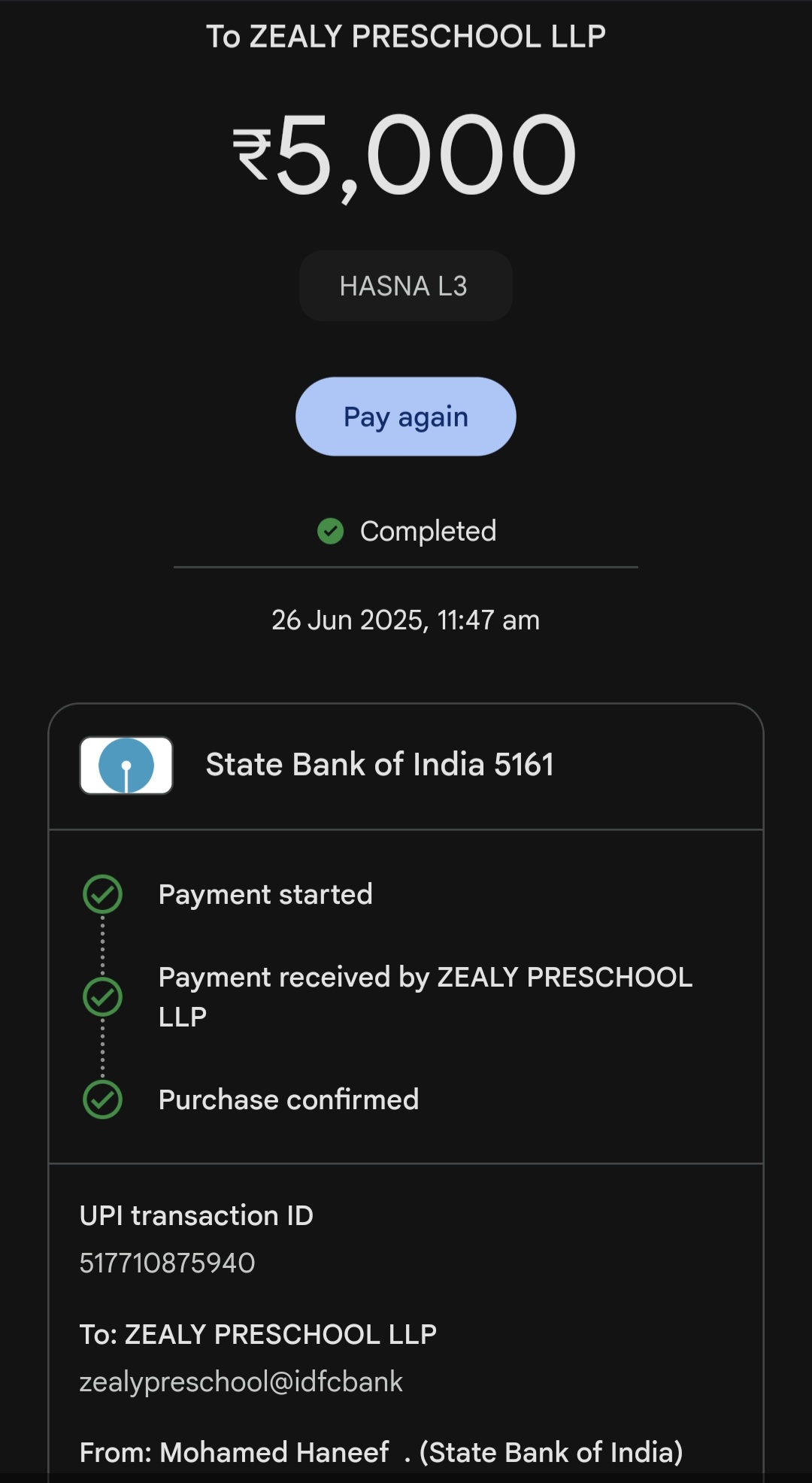Select the ₹5,000 amount text

pyautogui.click(x=405, y=155)
